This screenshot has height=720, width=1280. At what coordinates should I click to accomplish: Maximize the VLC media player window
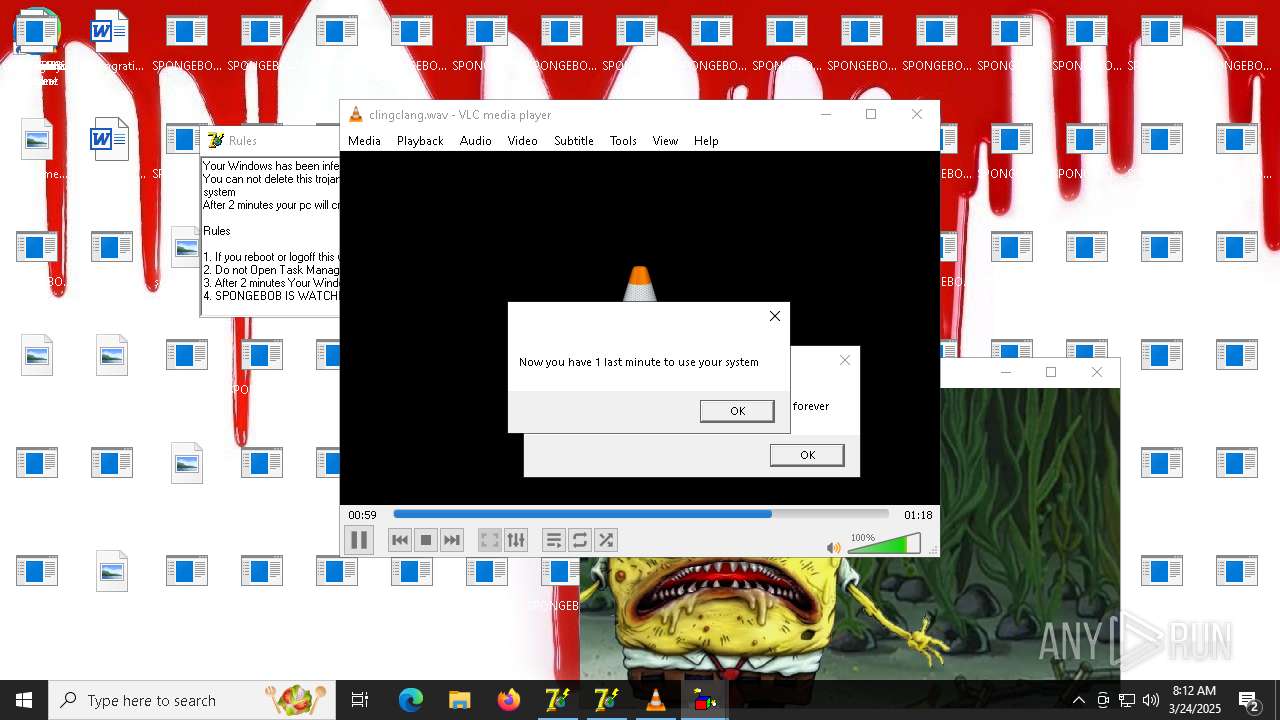tap(871, 114)
